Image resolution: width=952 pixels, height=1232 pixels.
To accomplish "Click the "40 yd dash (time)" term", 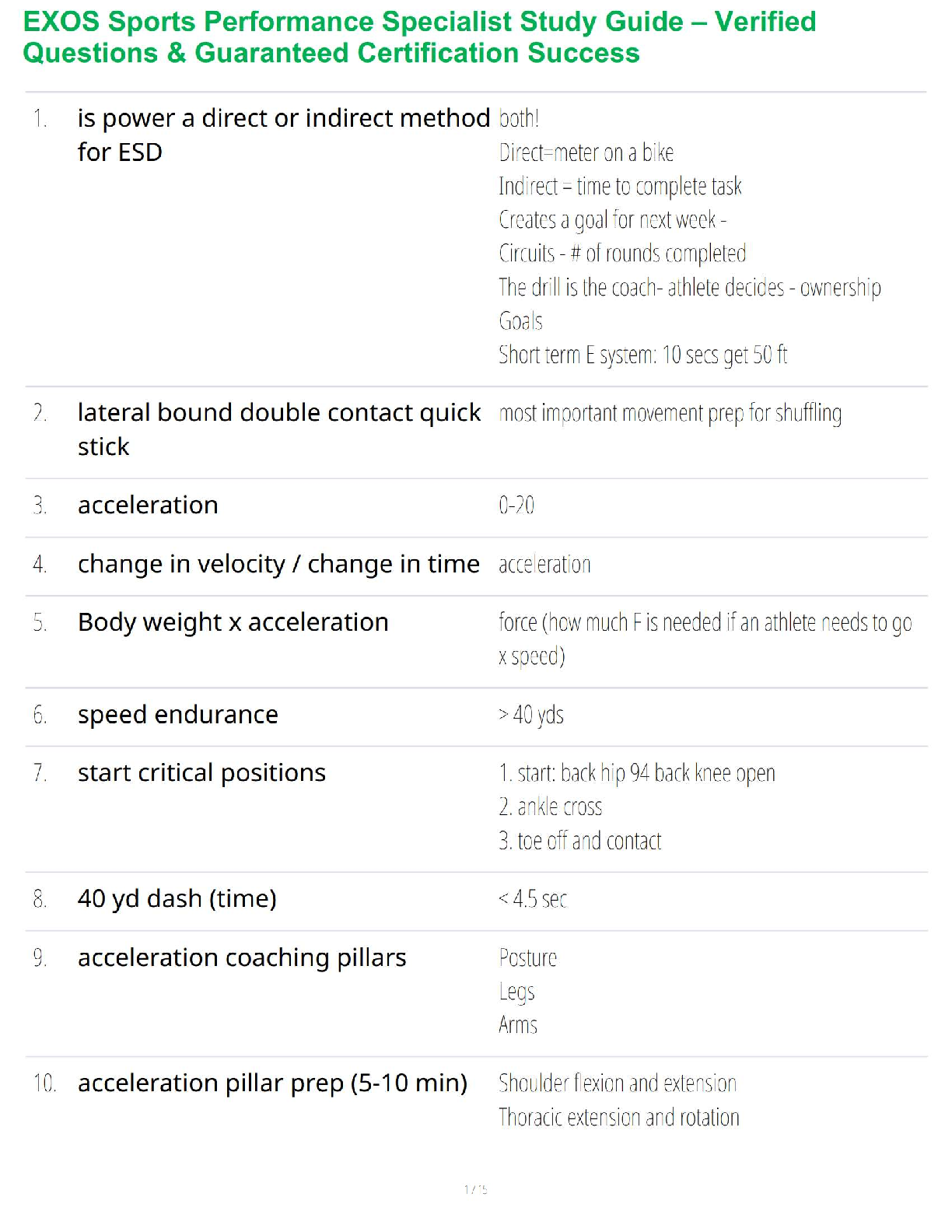I will (177, 899).
